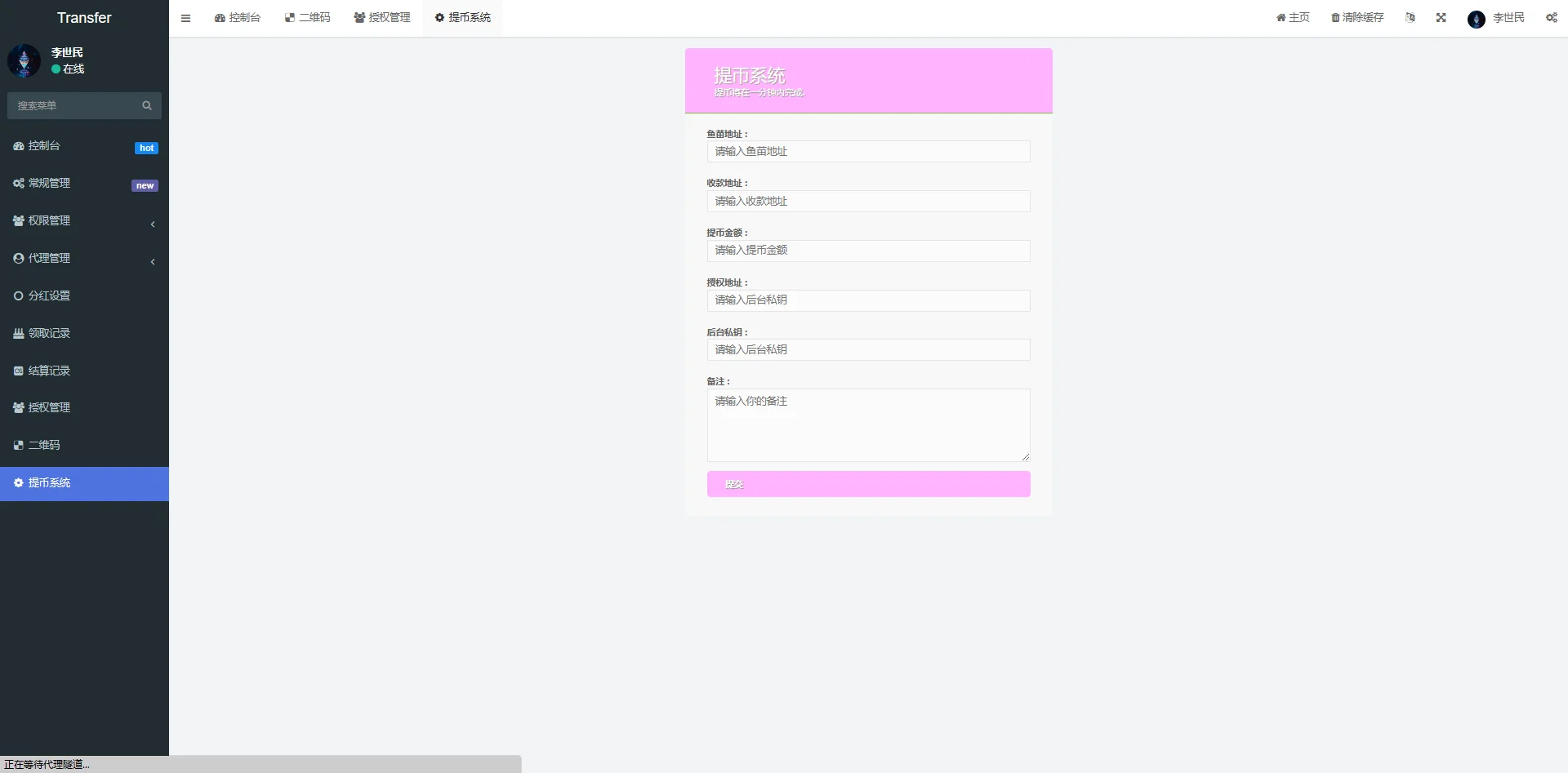
Task: Click the 备注 textarea
Action: 868,425
